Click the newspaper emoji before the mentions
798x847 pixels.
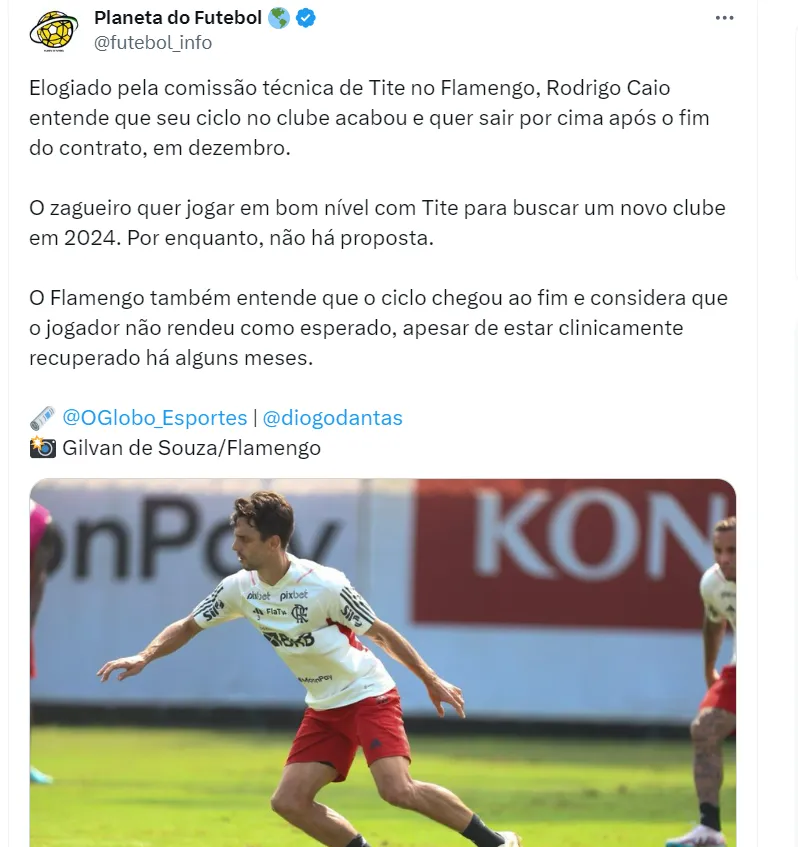(x=43, y=418)
